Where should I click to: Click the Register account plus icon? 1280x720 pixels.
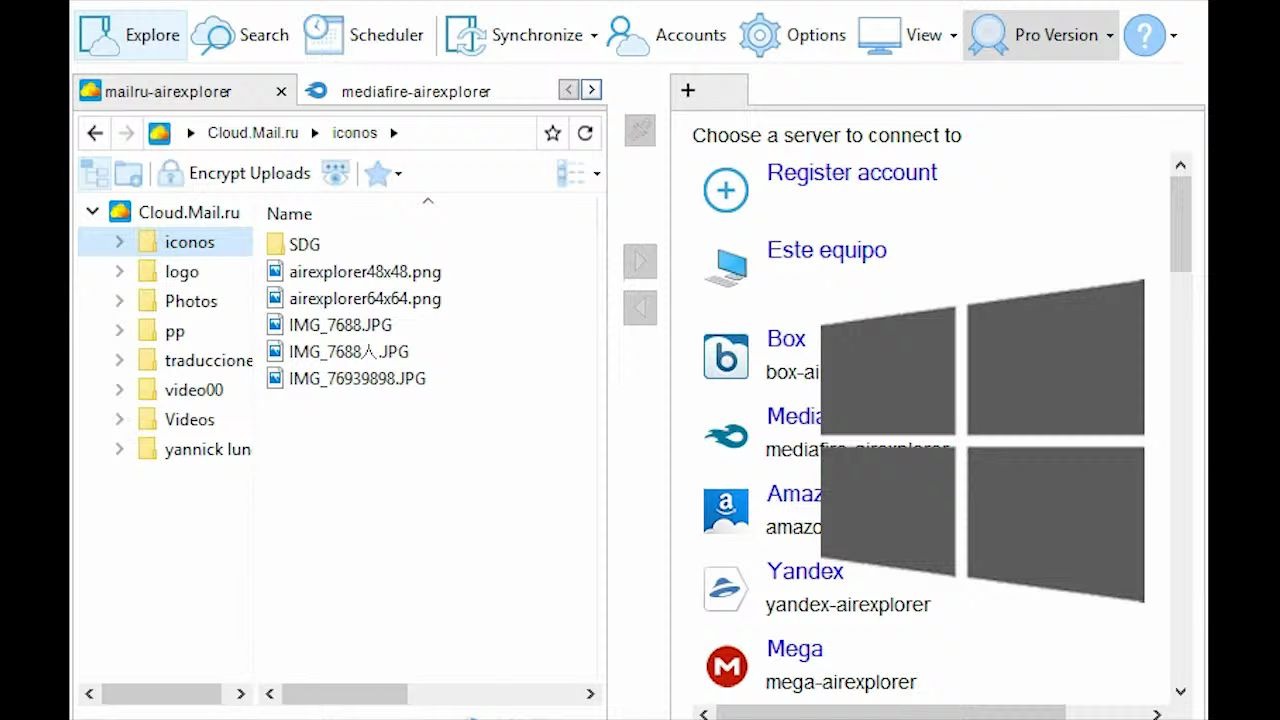(726, 190)
